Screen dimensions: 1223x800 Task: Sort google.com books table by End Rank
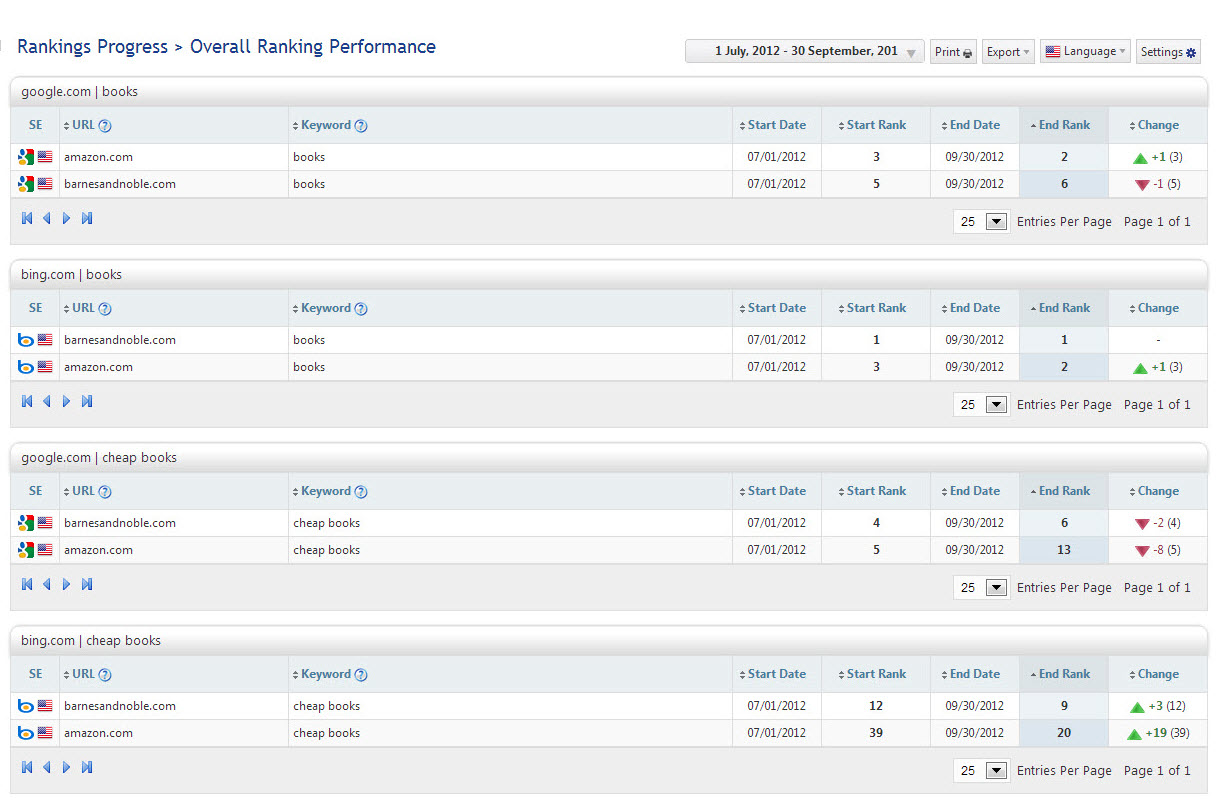pos(1063,125)
